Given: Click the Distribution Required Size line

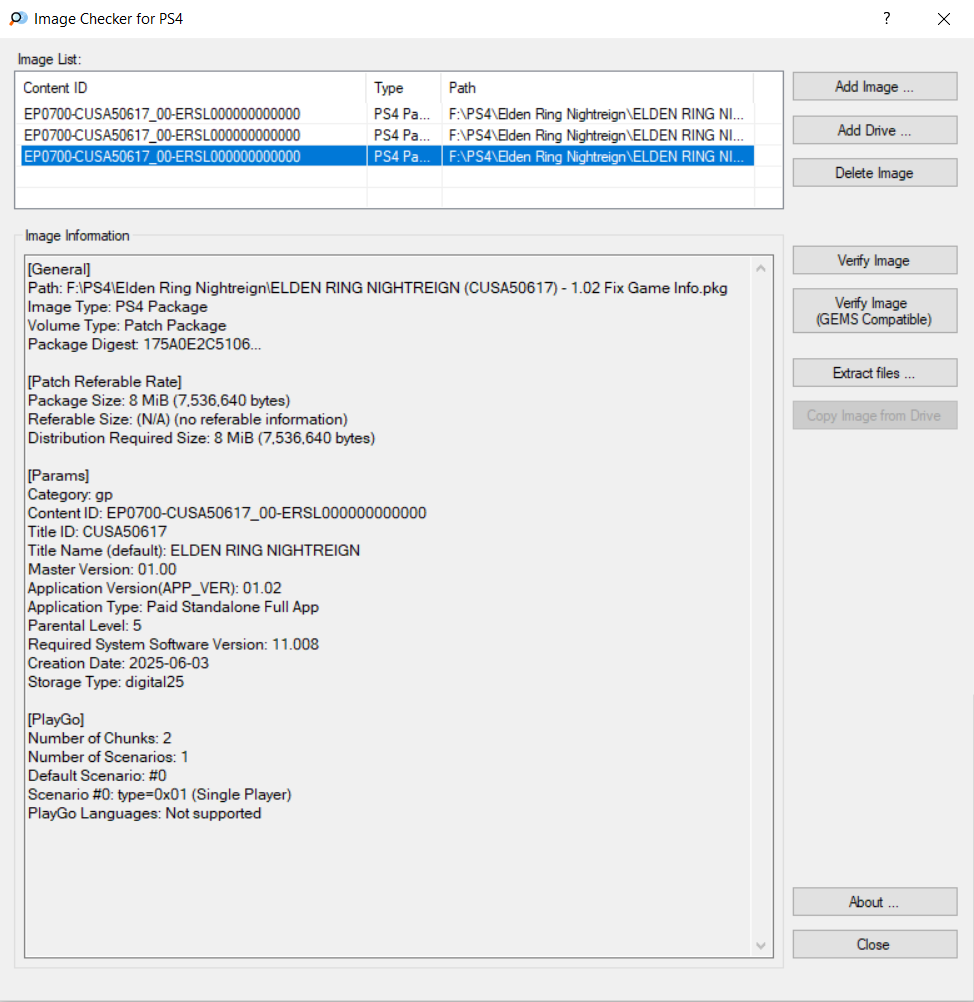Looking at the screenshot, I should [201, 438].
